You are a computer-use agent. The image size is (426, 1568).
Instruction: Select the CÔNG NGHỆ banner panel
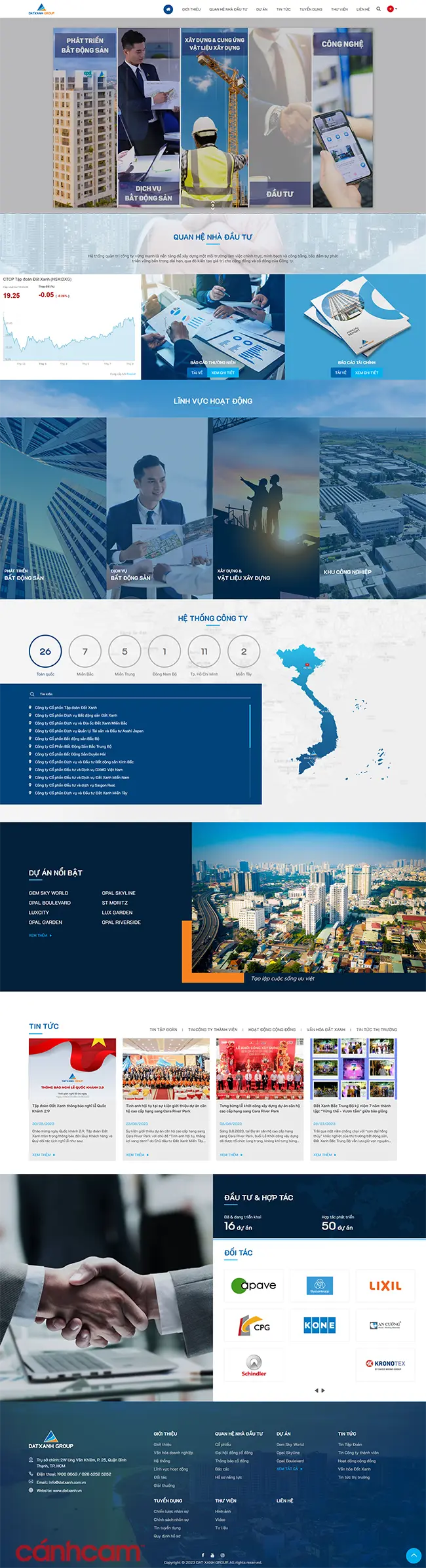pyautogui.click(x=342, y=118)
